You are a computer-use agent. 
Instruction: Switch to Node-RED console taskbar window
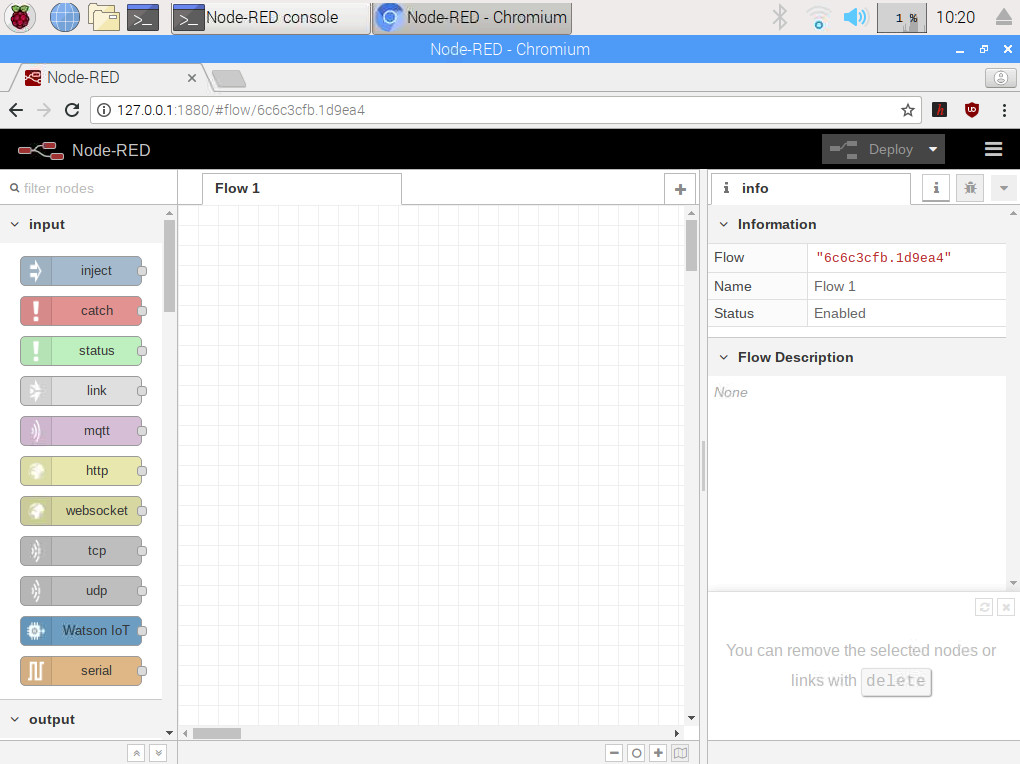271,18
